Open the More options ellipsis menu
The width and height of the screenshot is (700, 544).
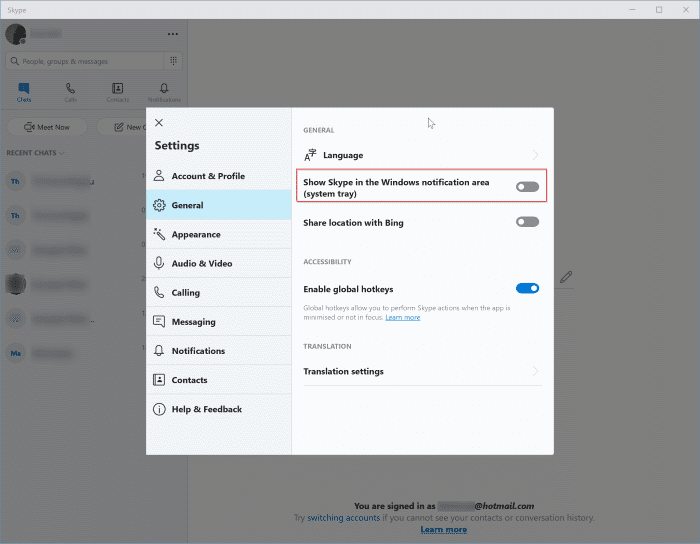(173, 34)
